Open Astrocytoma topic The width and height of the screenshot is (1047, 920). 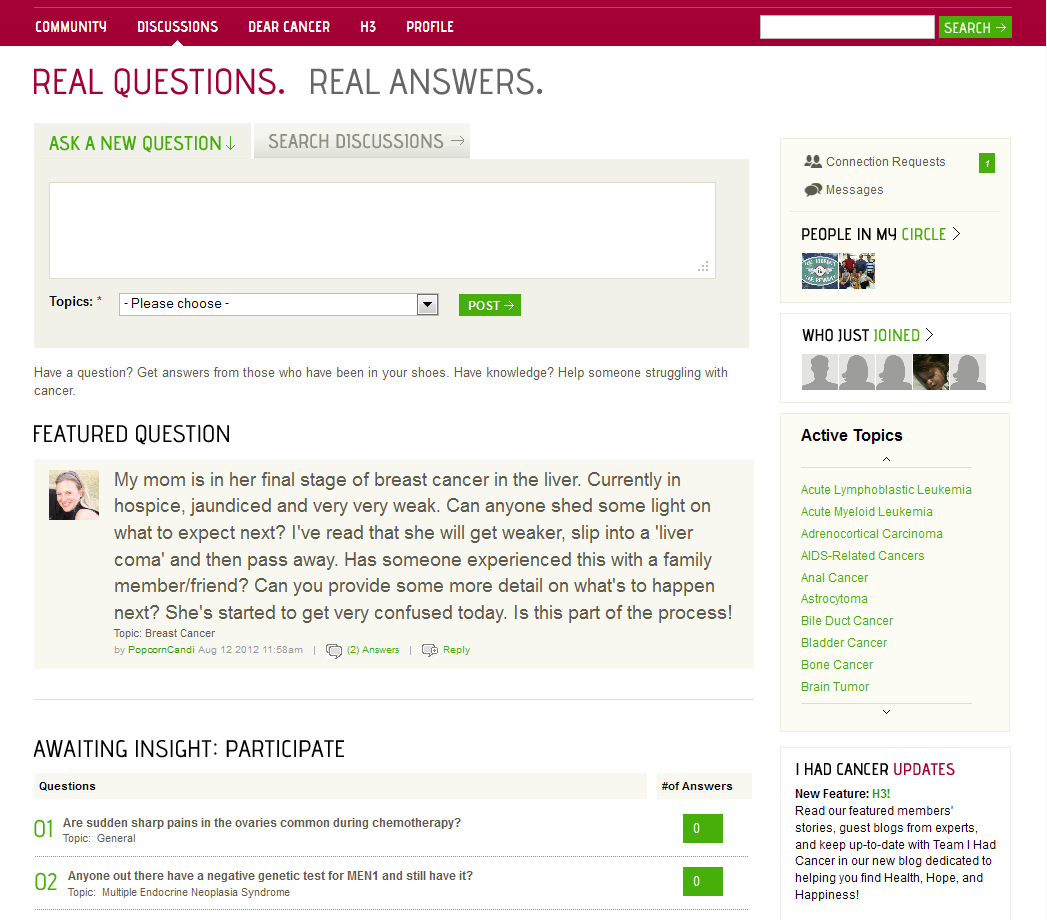[x=834, y=599]
